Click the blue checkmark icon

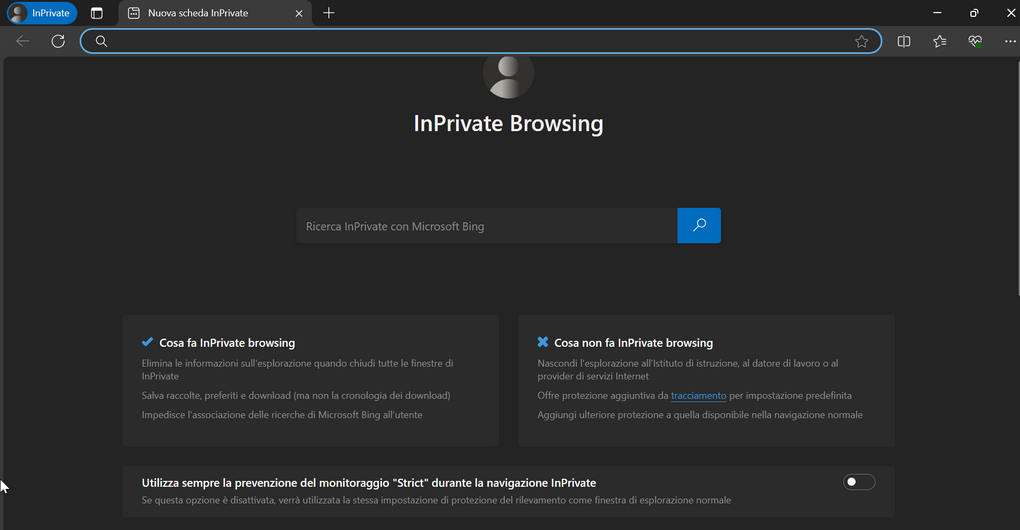tap(148, 342)
